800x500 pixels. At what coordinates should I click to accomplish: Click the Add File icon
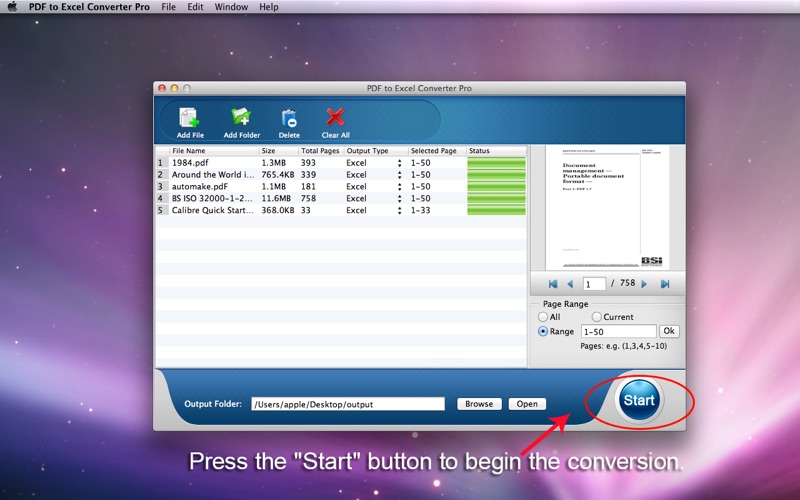coord(190,118)
